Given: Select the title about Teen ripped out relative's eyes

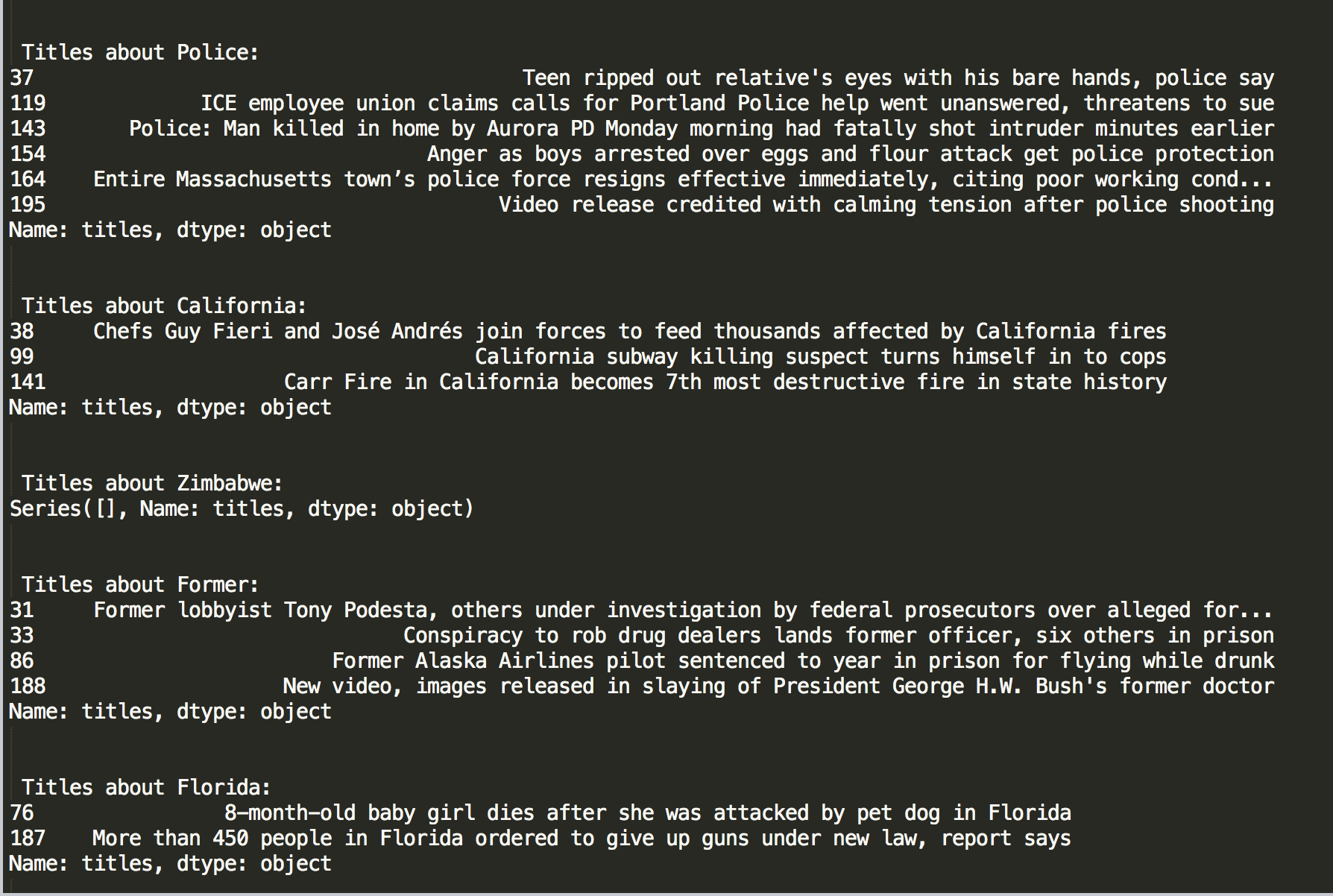Looking at the screenshot, I should [898, 78].
